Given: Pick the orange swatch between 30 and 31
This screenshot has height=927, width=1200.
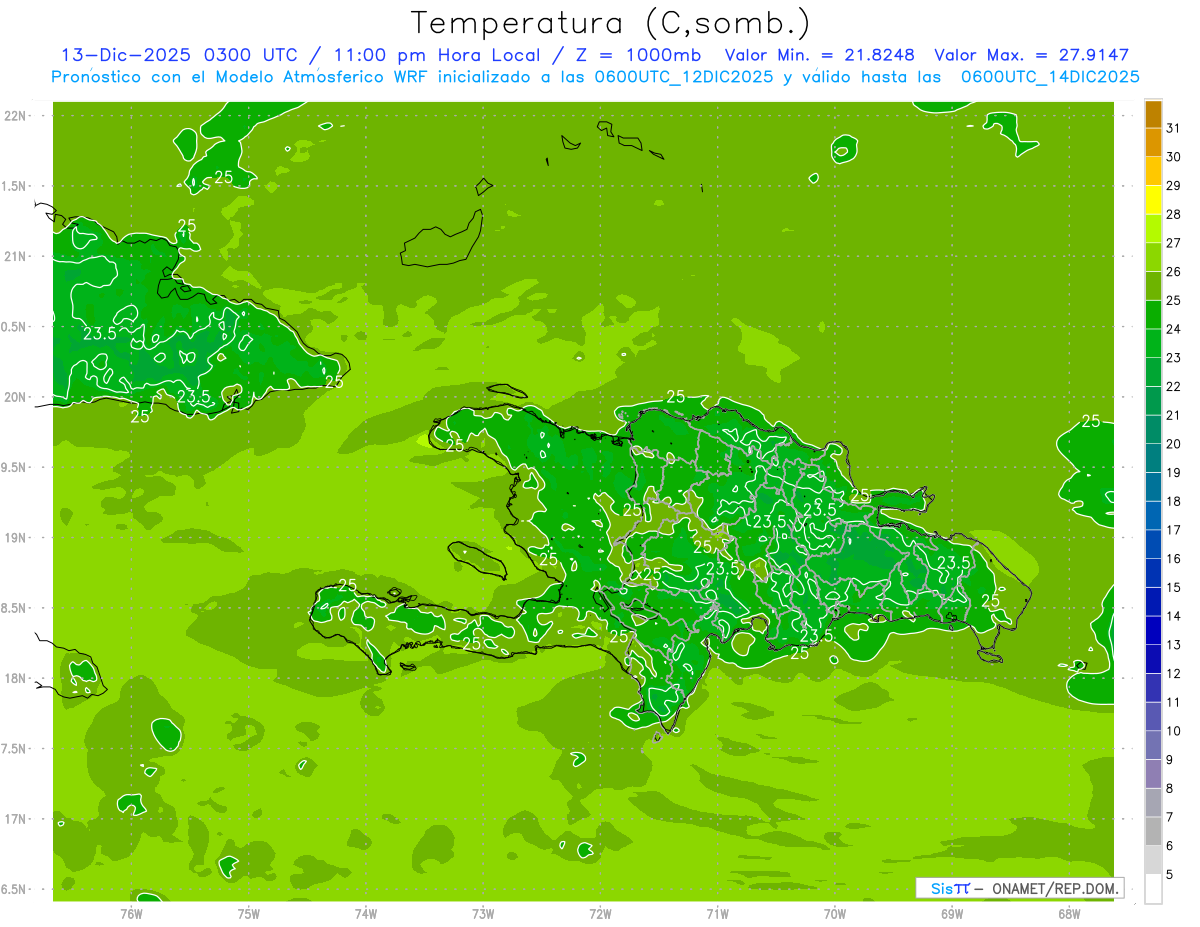Looking at the screenshot, I should click(x=1153, y=142).
